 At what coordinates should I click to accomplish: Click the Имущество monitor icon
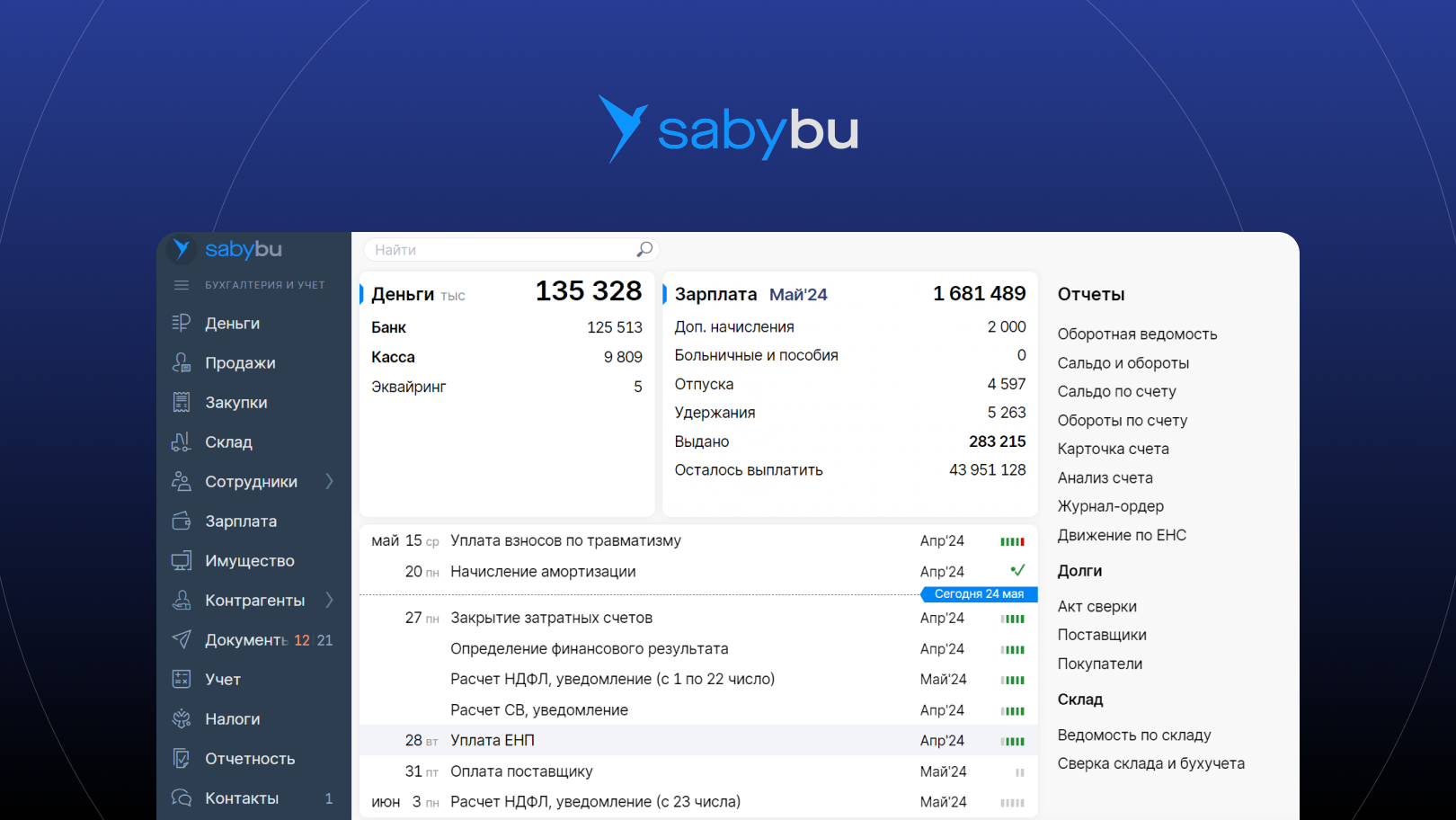point(182,560)
